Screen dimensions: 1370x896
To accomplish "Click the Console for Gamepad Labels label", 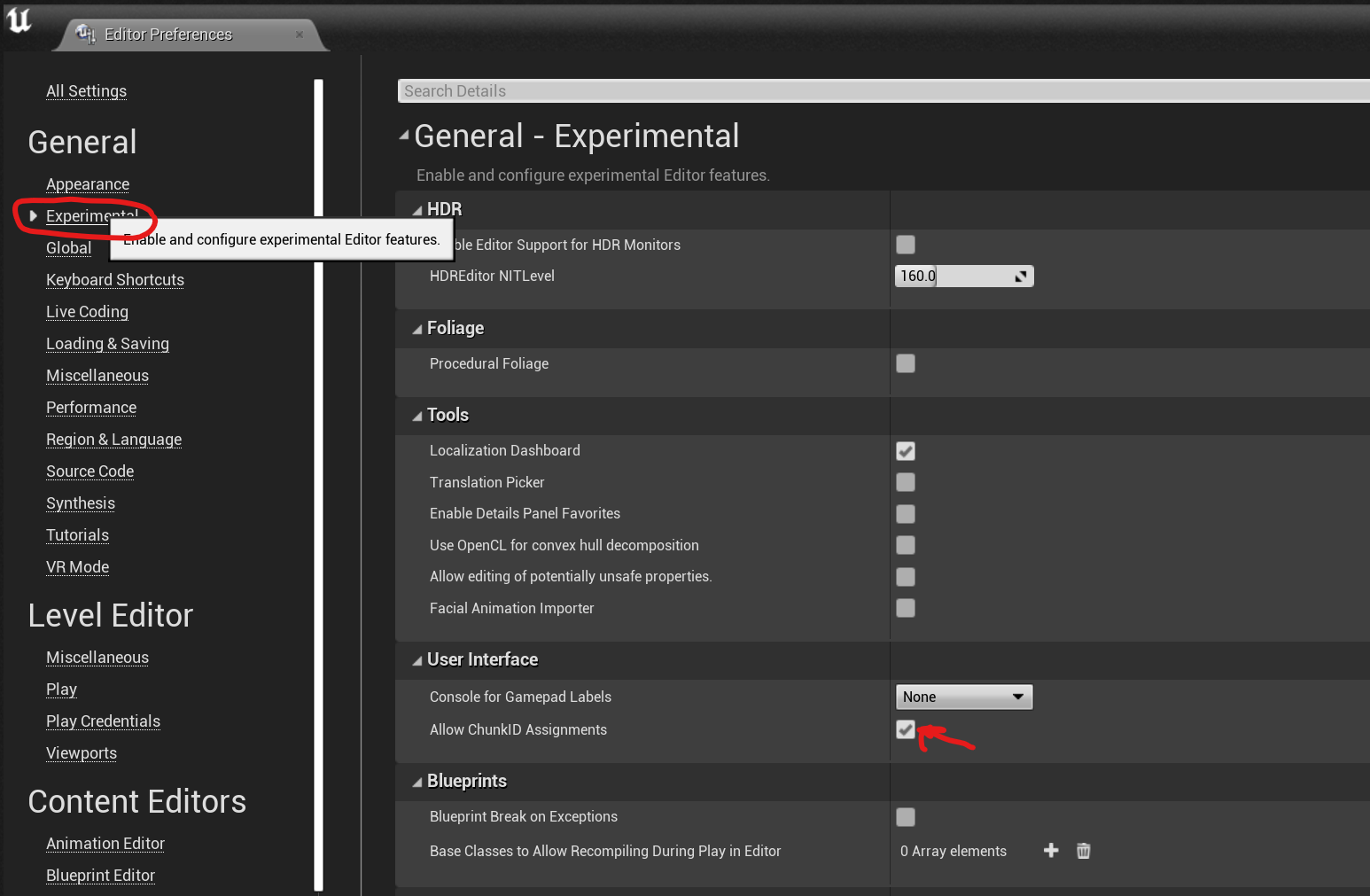I will tap(520, 697).
